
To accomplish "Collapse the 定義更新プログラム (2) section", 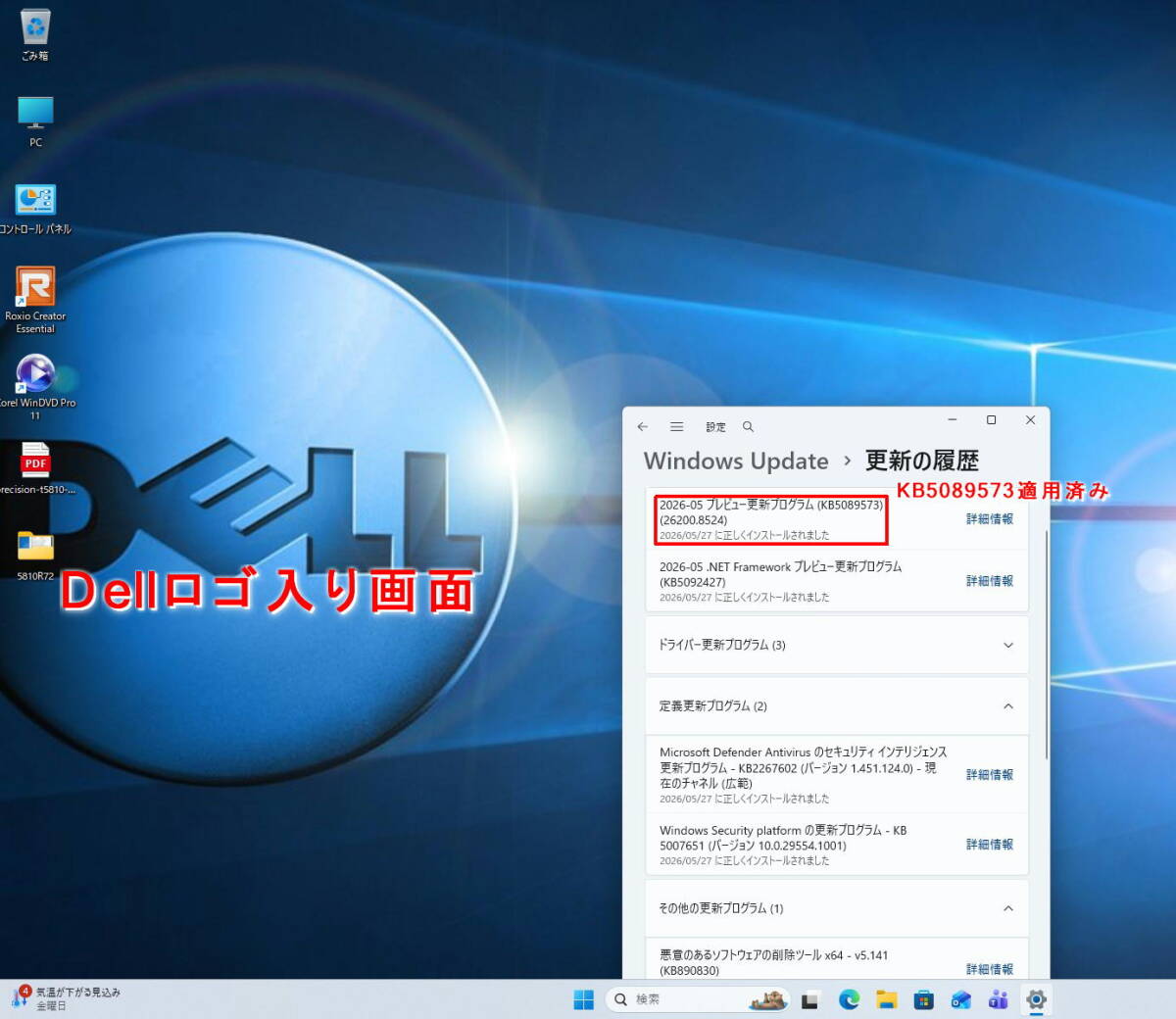I will pyautogui.click(x=837, y=706).
